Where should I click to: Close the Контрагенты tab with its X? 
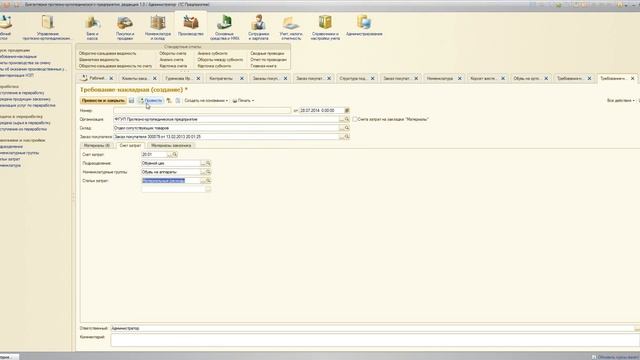[242, 78]
